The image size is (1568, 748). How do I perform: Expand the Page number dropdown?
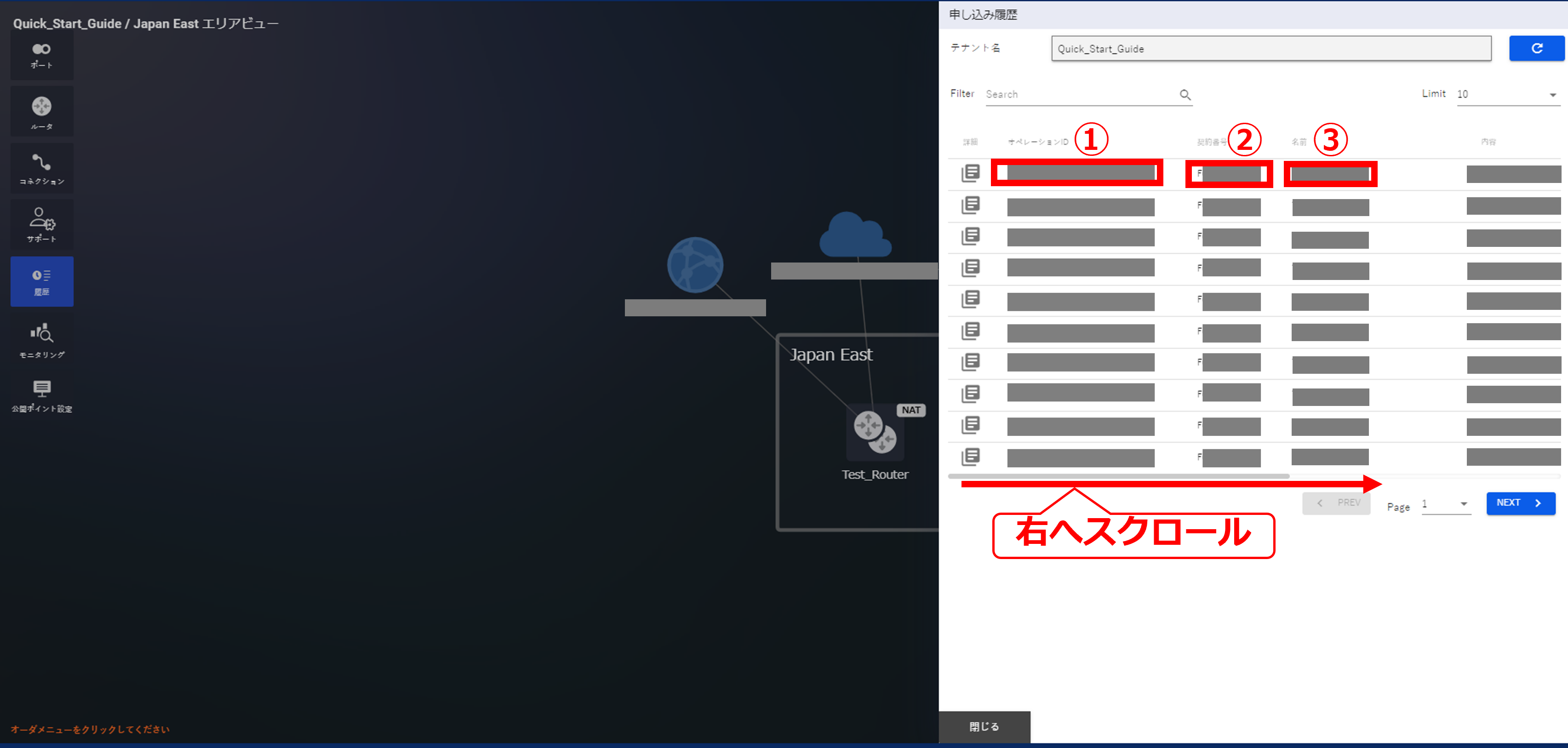[x=1446, y=504]
